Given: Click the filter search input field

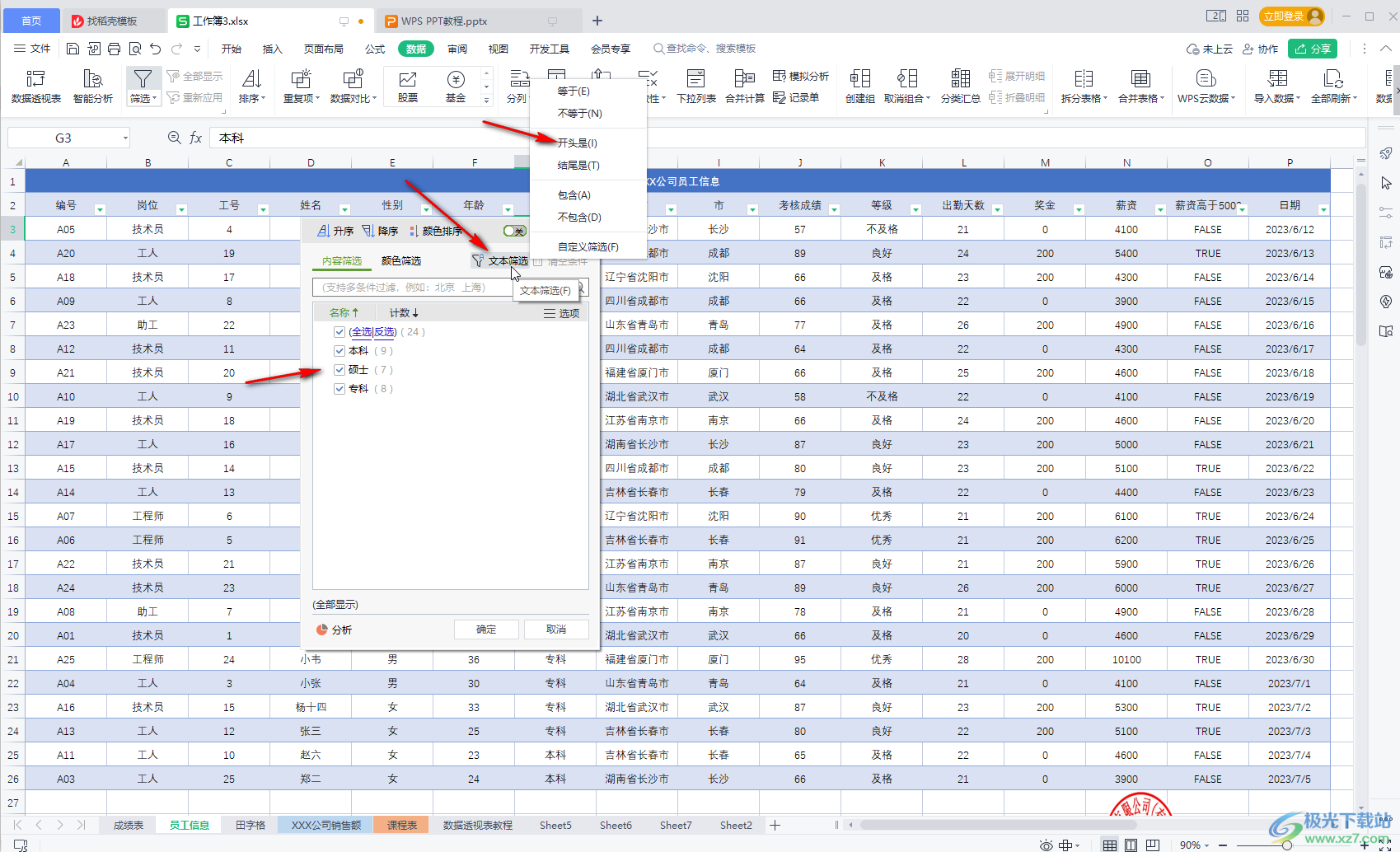Looking at the screenshot, I should pyautogui.click(x=450, y=287).
